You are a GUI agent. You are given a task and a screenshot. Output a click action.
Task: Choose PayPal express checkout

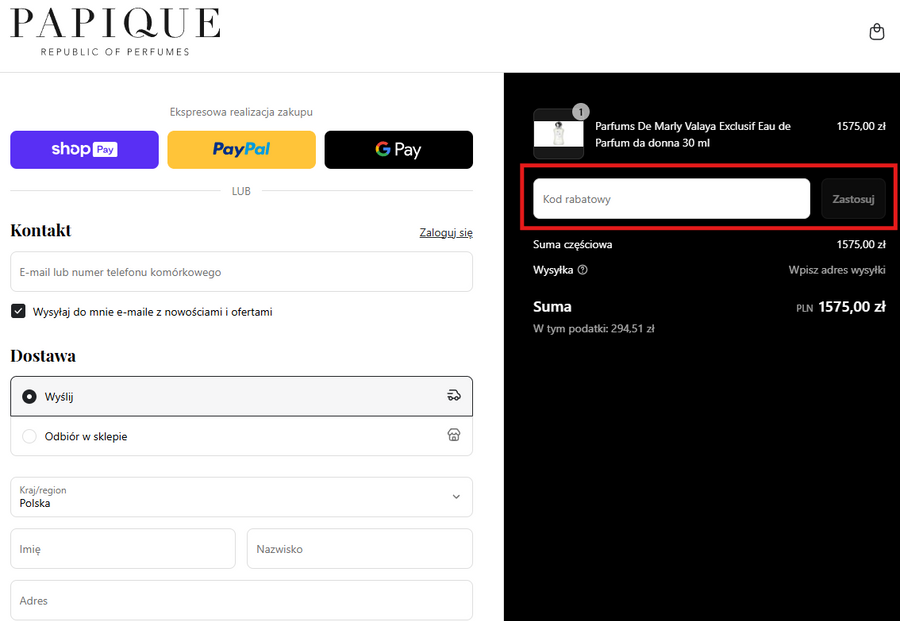[x=241, y=150]
